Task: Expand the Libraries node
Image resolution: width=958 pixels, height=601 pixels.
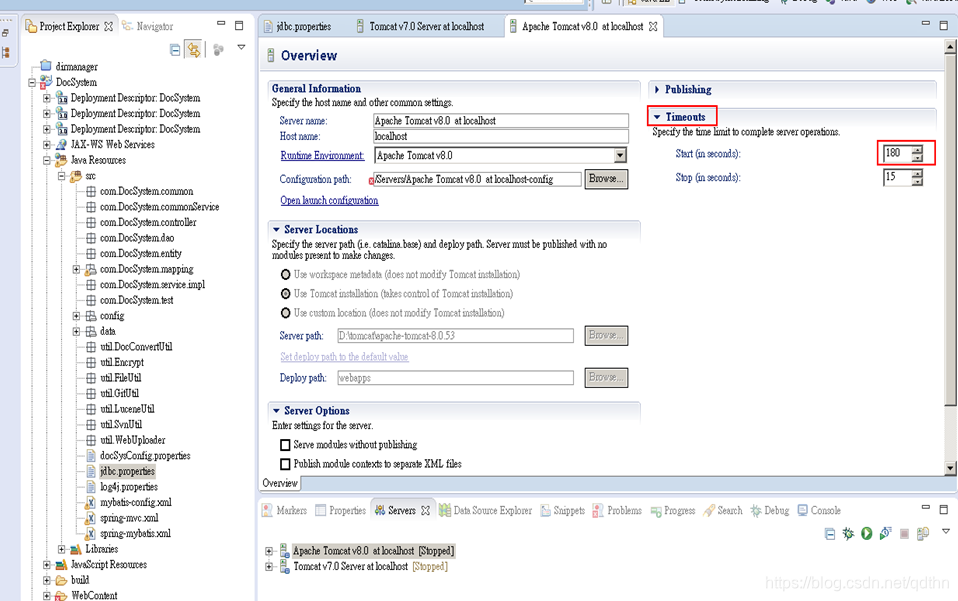Action: tap(62, 549)
